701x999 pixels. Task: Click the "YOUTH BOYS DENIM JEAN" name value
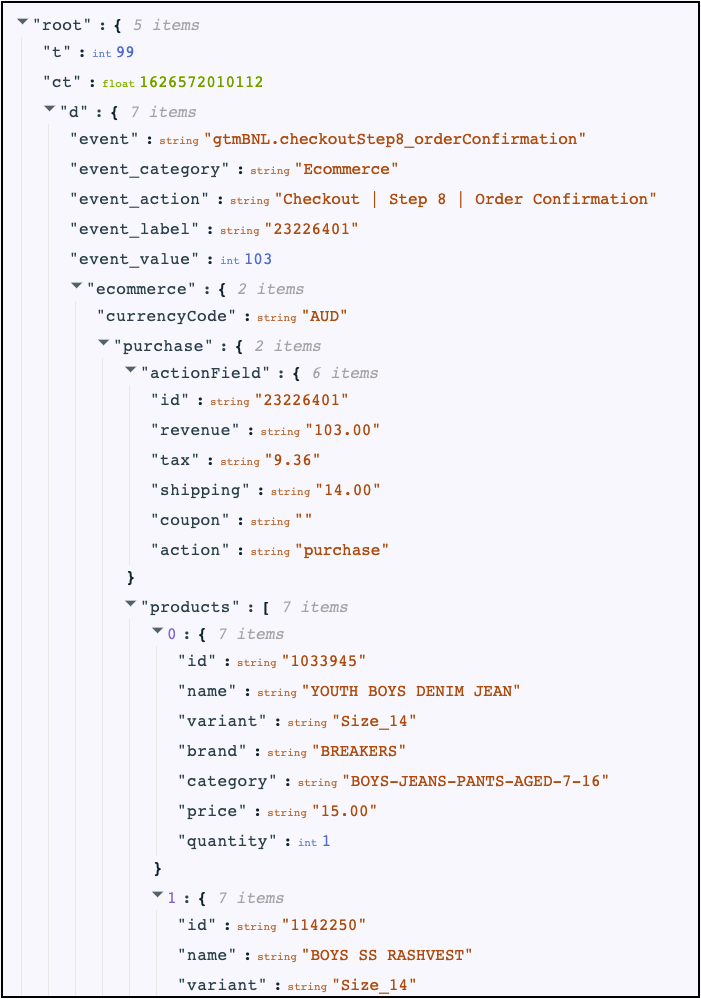pyautogui.click(x=411, y=691)
